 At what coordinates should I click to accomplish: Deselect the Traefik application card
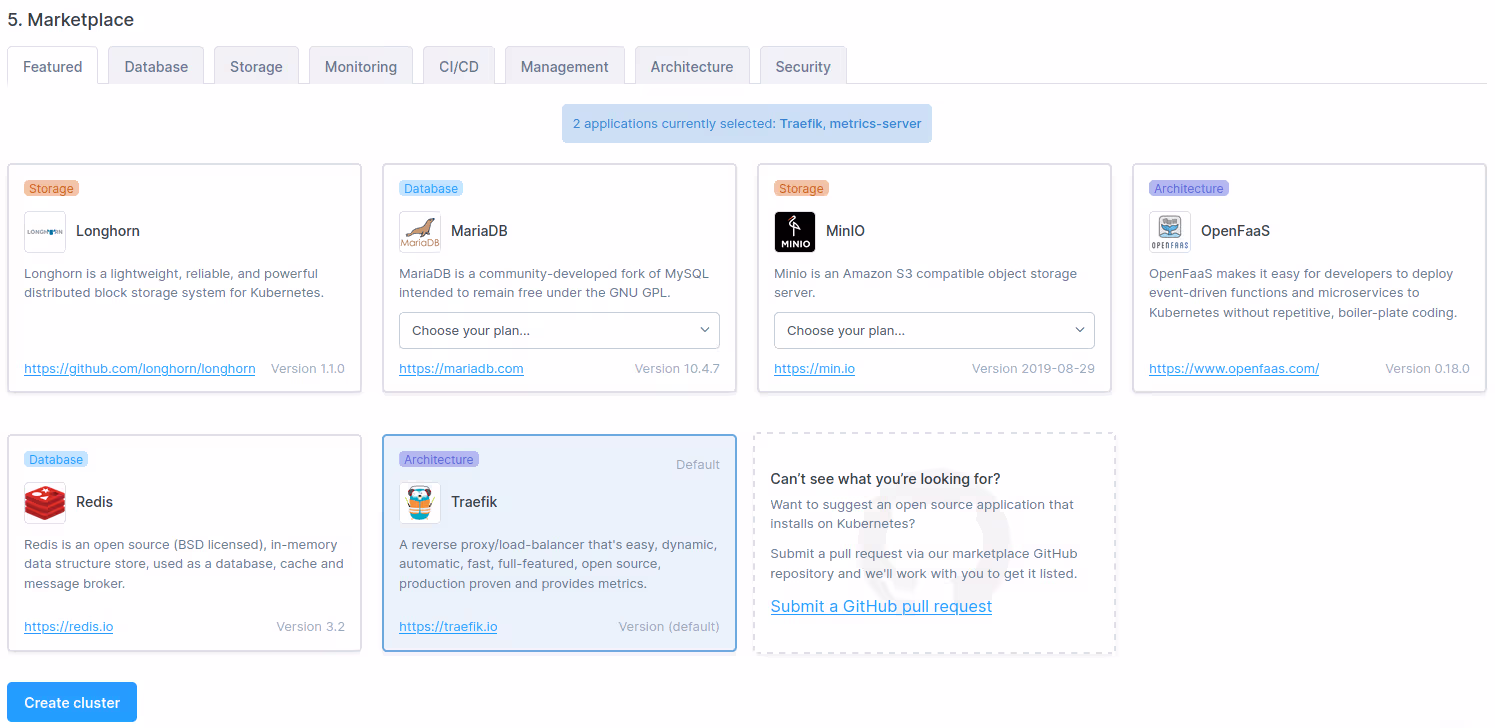pyautogui.click(x=600, y=520)
